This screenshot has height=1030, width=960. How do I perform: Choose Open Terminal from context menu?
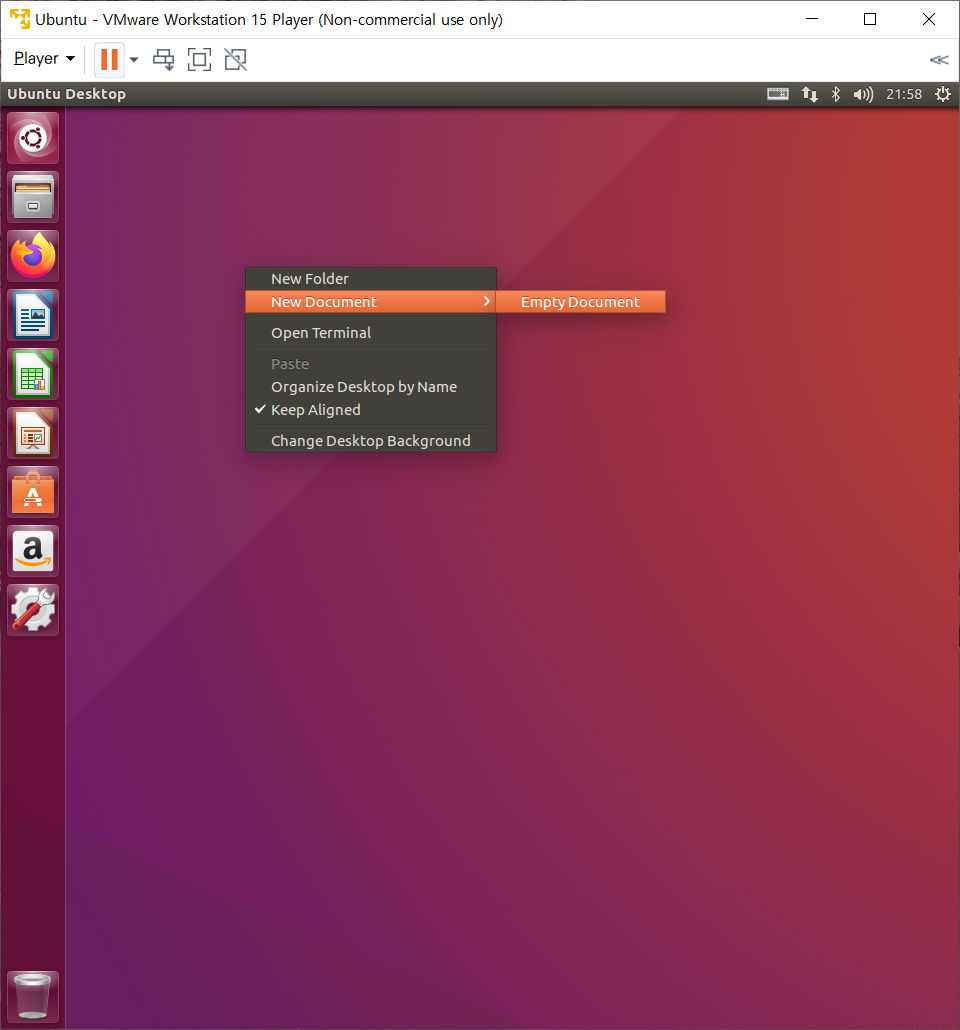point(371,332)
